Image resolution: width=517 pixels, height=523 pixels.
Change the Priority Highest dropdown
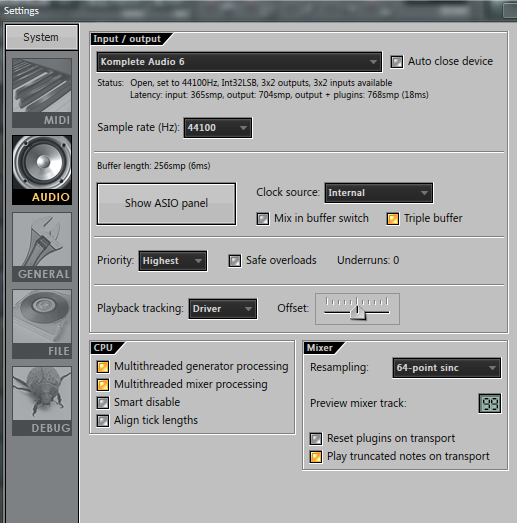(x=173, y=261)
